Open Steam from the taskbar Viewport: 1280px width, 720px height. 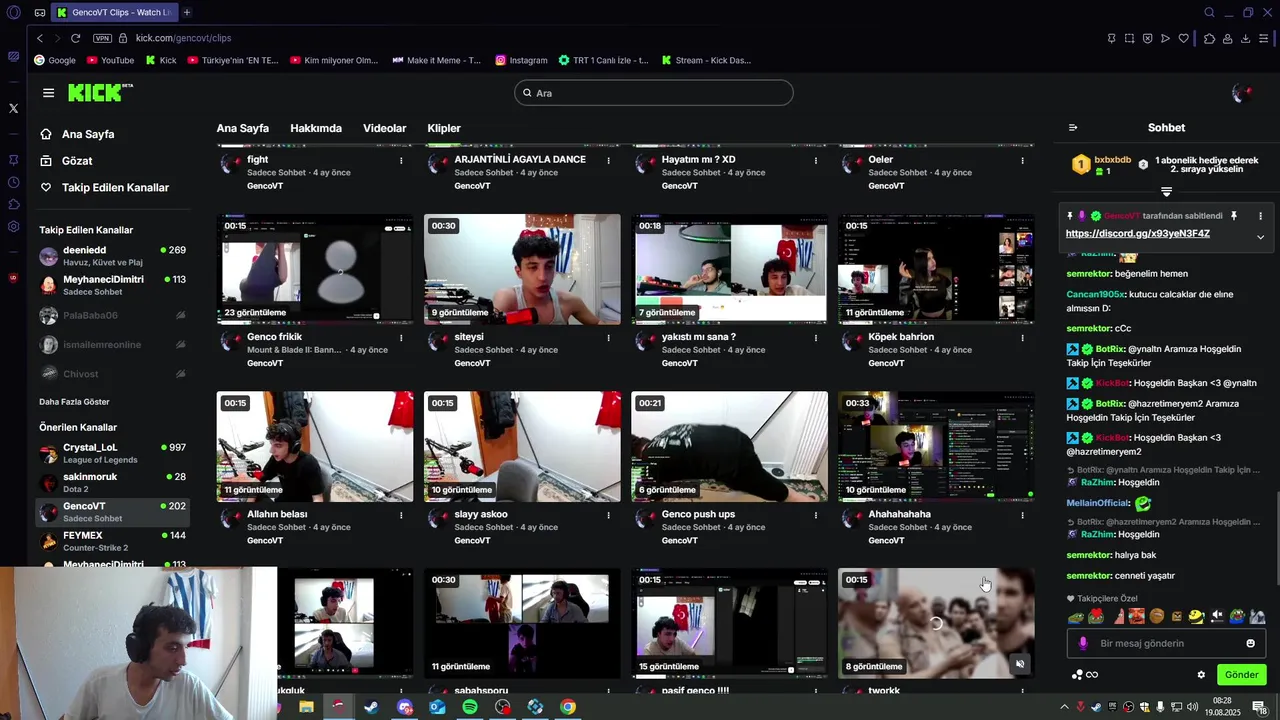[371, 707]
